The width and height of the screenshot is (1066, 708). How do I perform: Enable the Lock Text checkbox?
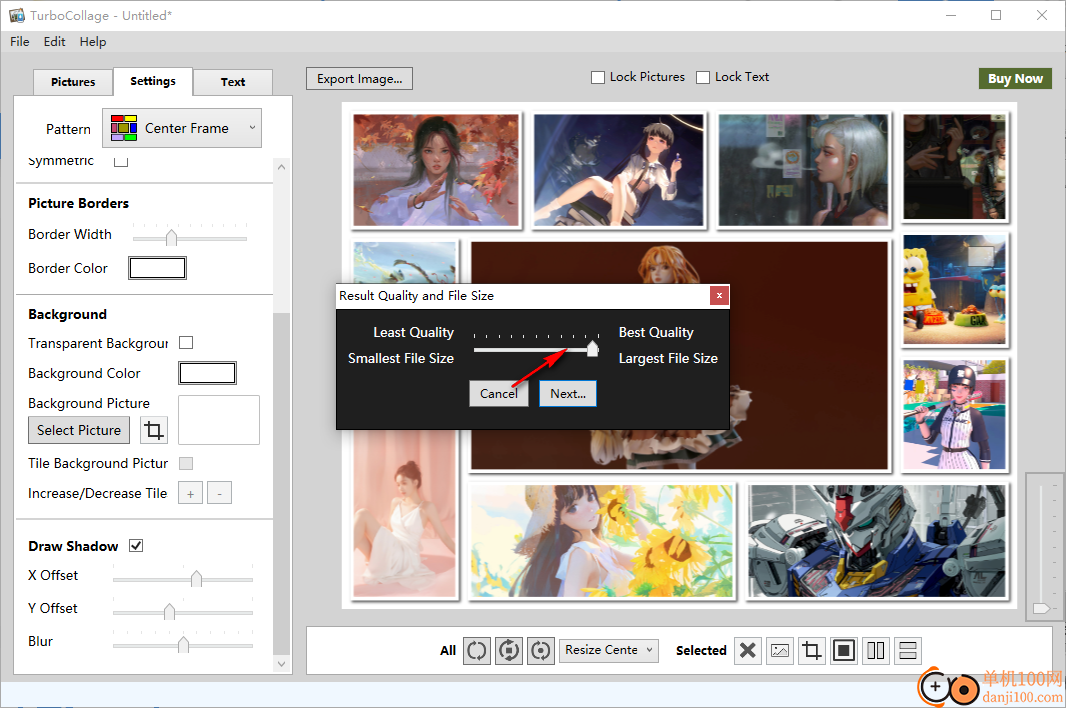pyautogui.click(x=703, y=78)
